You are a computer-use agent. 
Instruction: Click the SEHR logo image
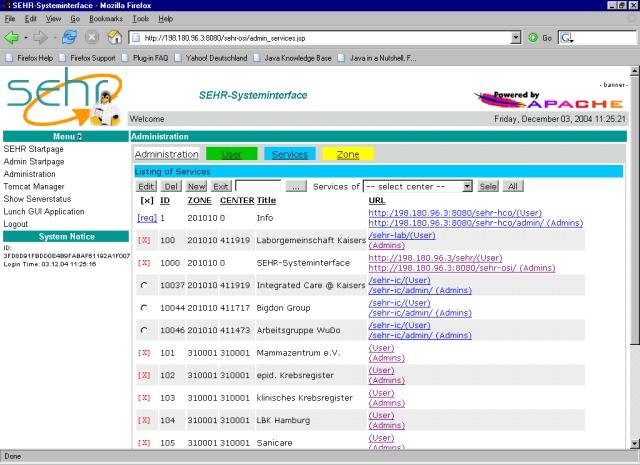tap(64, 97)
